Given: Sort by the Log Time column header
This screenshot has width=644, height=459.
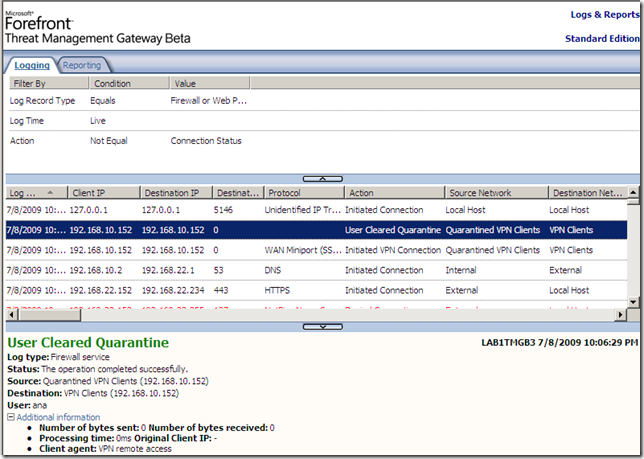Looking at the screenshot, I should pyautogui.click(x=36, y=193).
